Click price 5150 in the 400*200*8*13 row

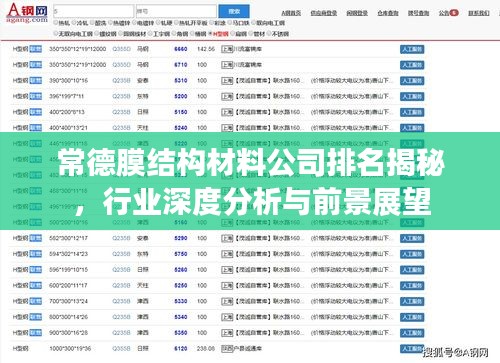(x=181, y=112)
